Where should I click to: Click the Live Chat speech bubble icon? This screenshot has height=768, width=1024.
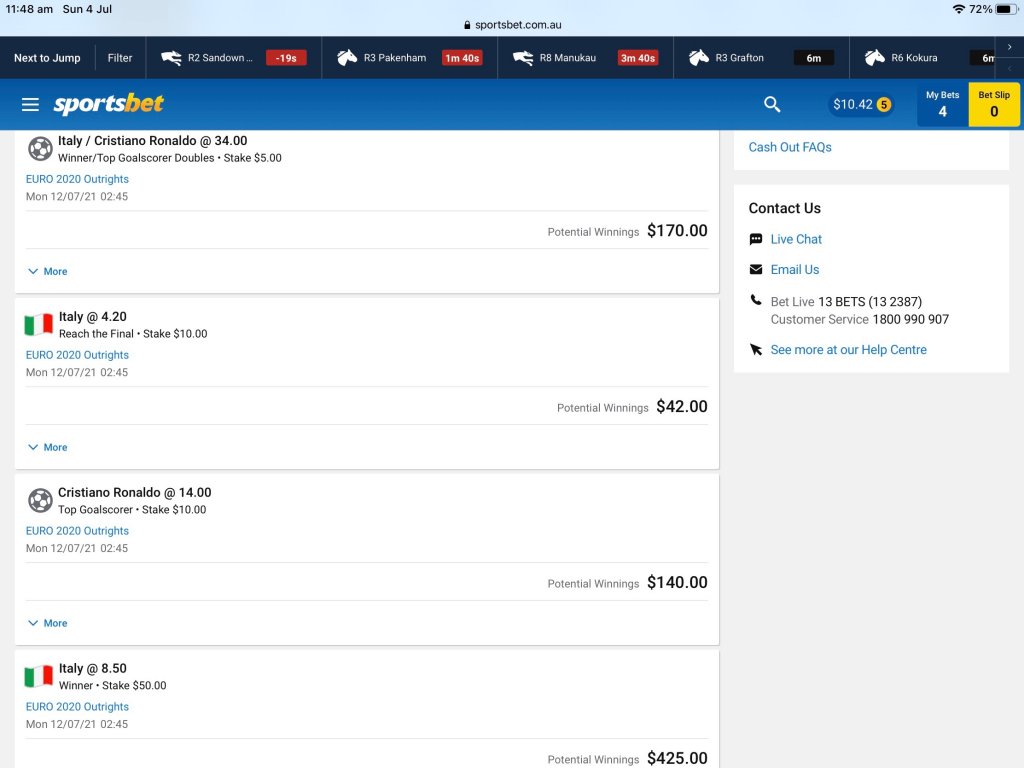pos(756,239)
